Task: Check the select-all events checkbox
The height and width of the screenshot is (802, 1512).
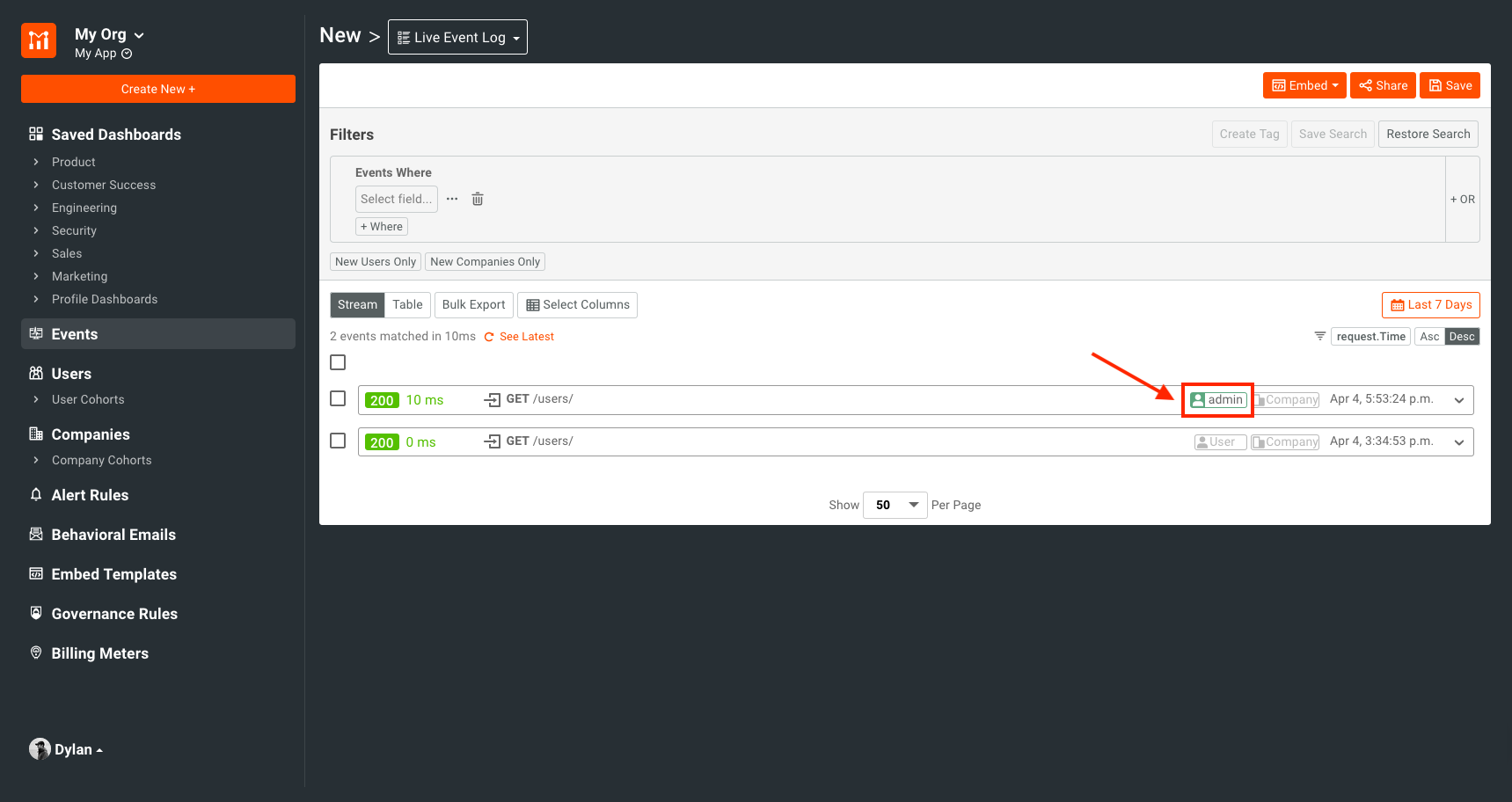Action: point(338,361)
